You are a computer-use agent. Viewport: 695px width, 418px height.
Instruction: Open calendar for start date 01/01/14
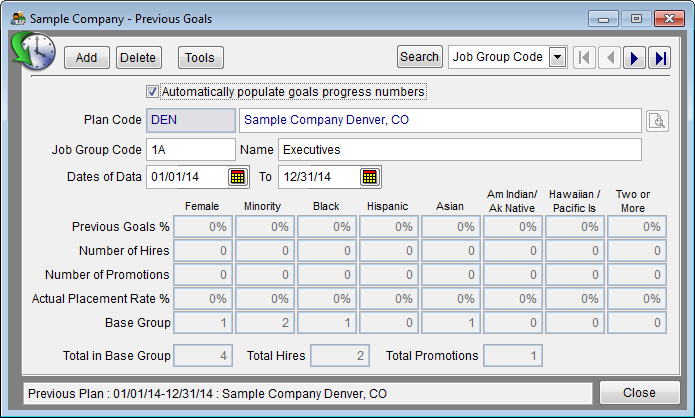pos(237,177)
